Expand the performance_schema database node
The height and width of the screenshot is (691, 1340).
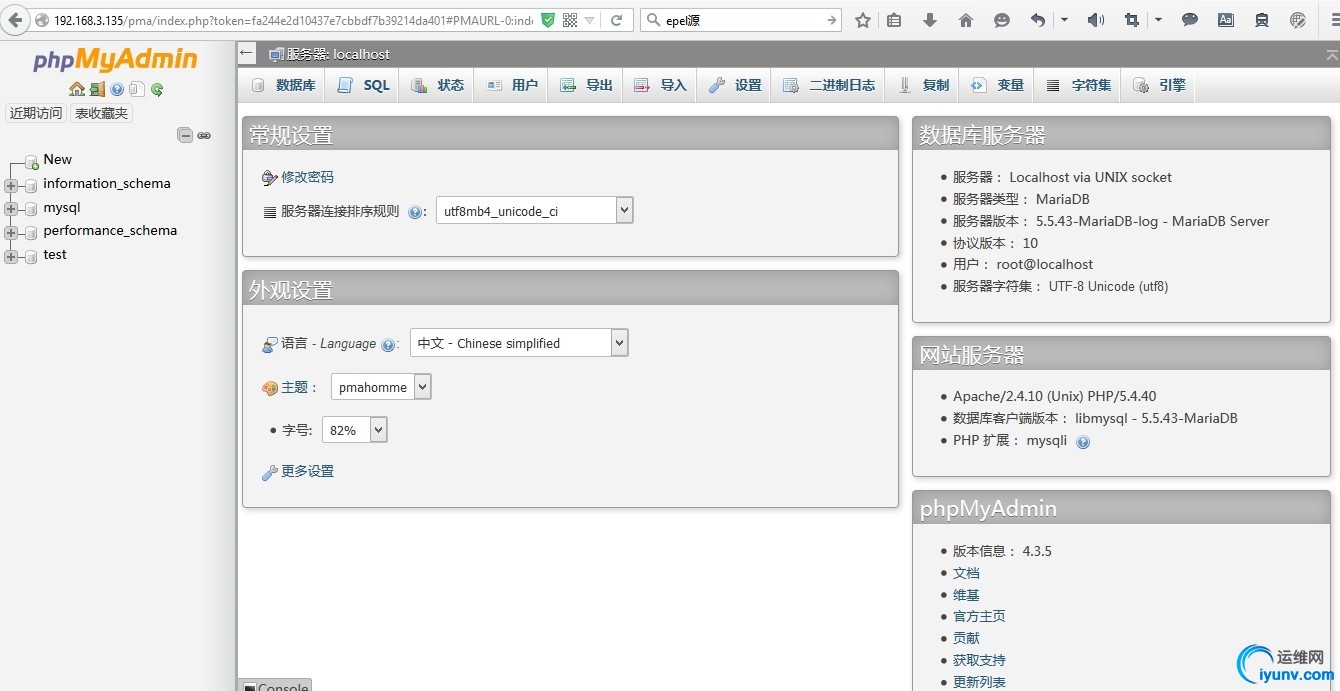[x=11, y=233]
